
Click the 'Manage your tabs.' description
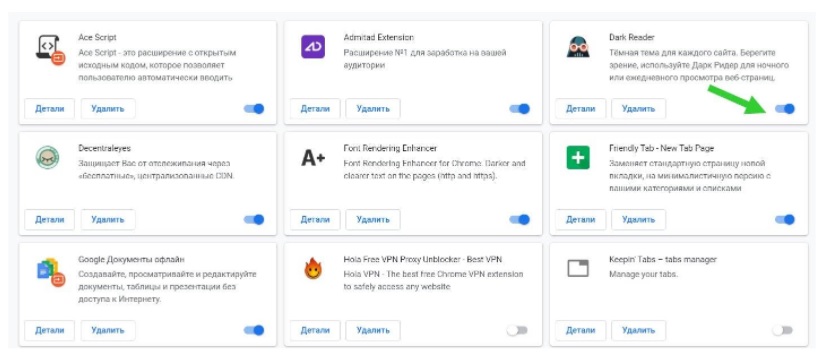(644, 274)
